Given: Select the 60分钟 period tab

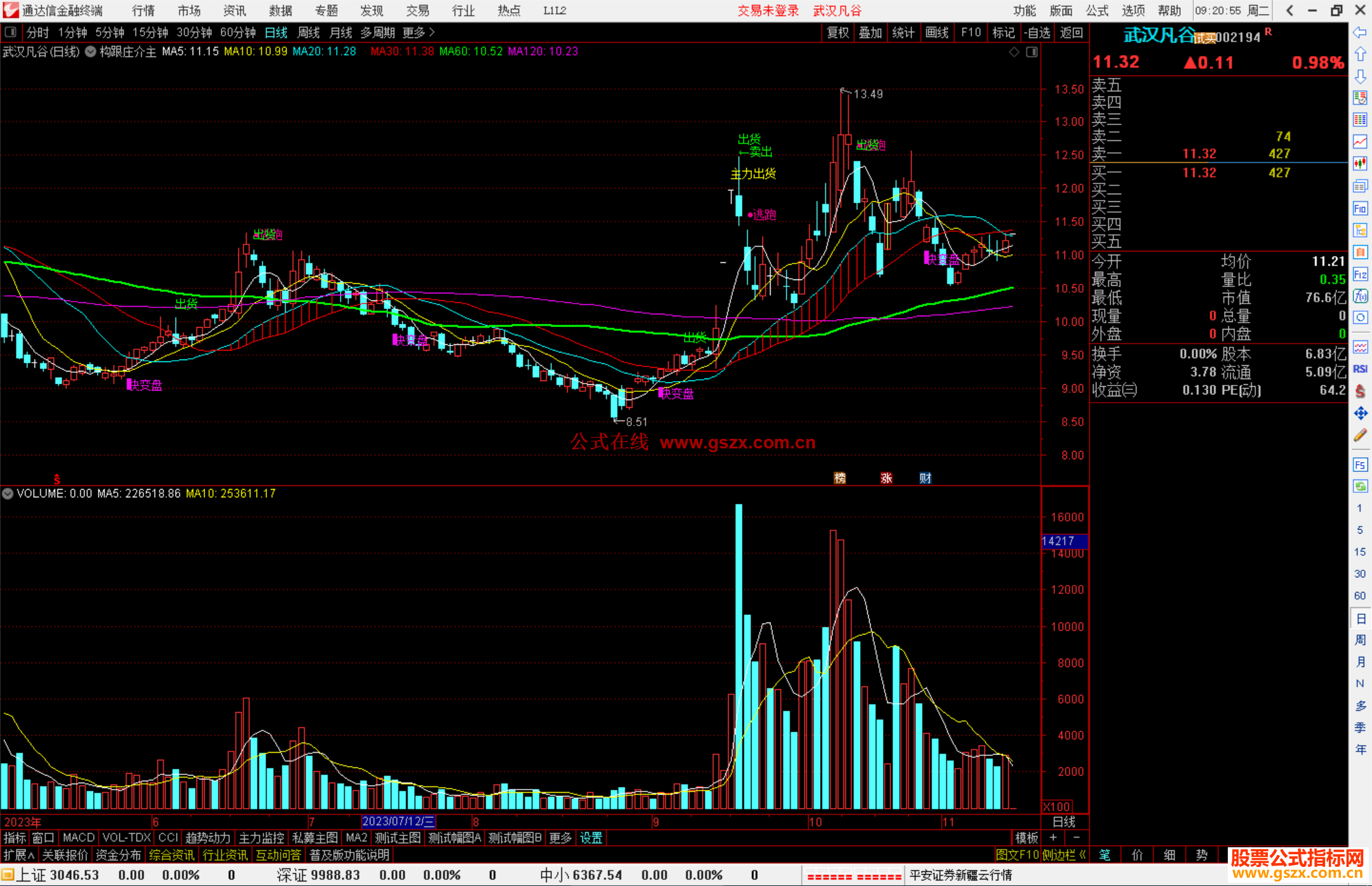Looking at the screenshot, I should (x=238, y=32).
